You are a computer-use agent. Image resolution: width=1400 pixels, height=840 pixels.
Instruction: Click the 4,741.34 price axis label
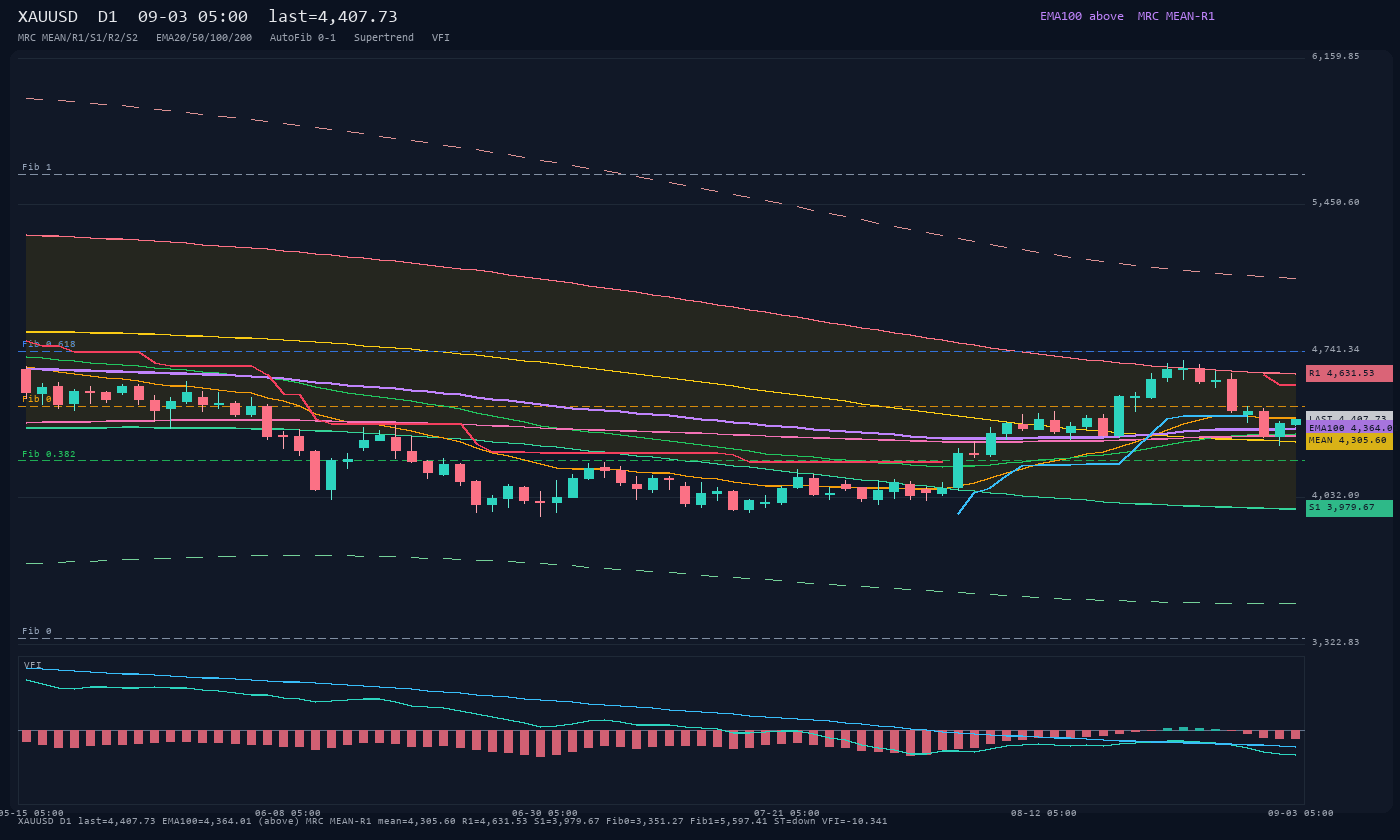[1336, 350]
